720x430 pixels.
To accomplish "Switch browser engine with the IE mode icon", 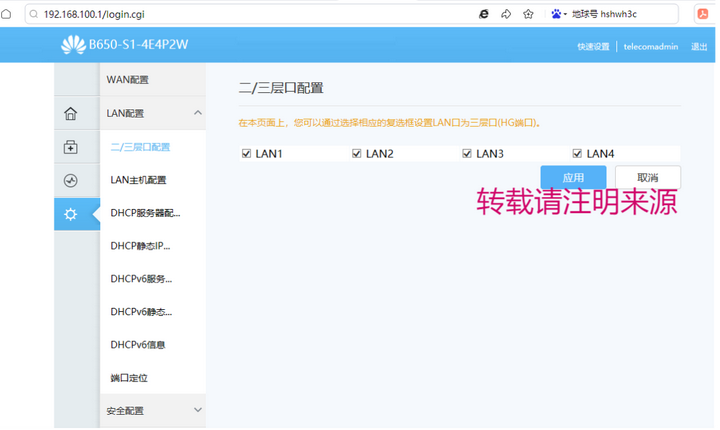I will [484, 14].
